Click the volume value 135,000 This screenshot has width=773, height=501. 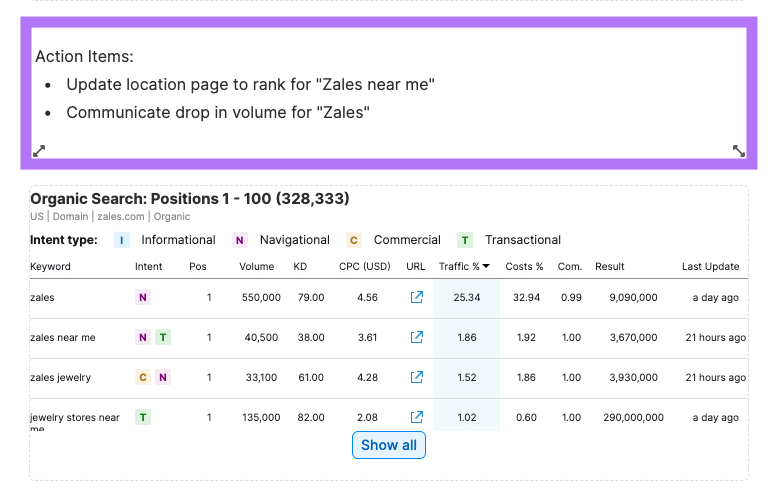coord(261,417)
